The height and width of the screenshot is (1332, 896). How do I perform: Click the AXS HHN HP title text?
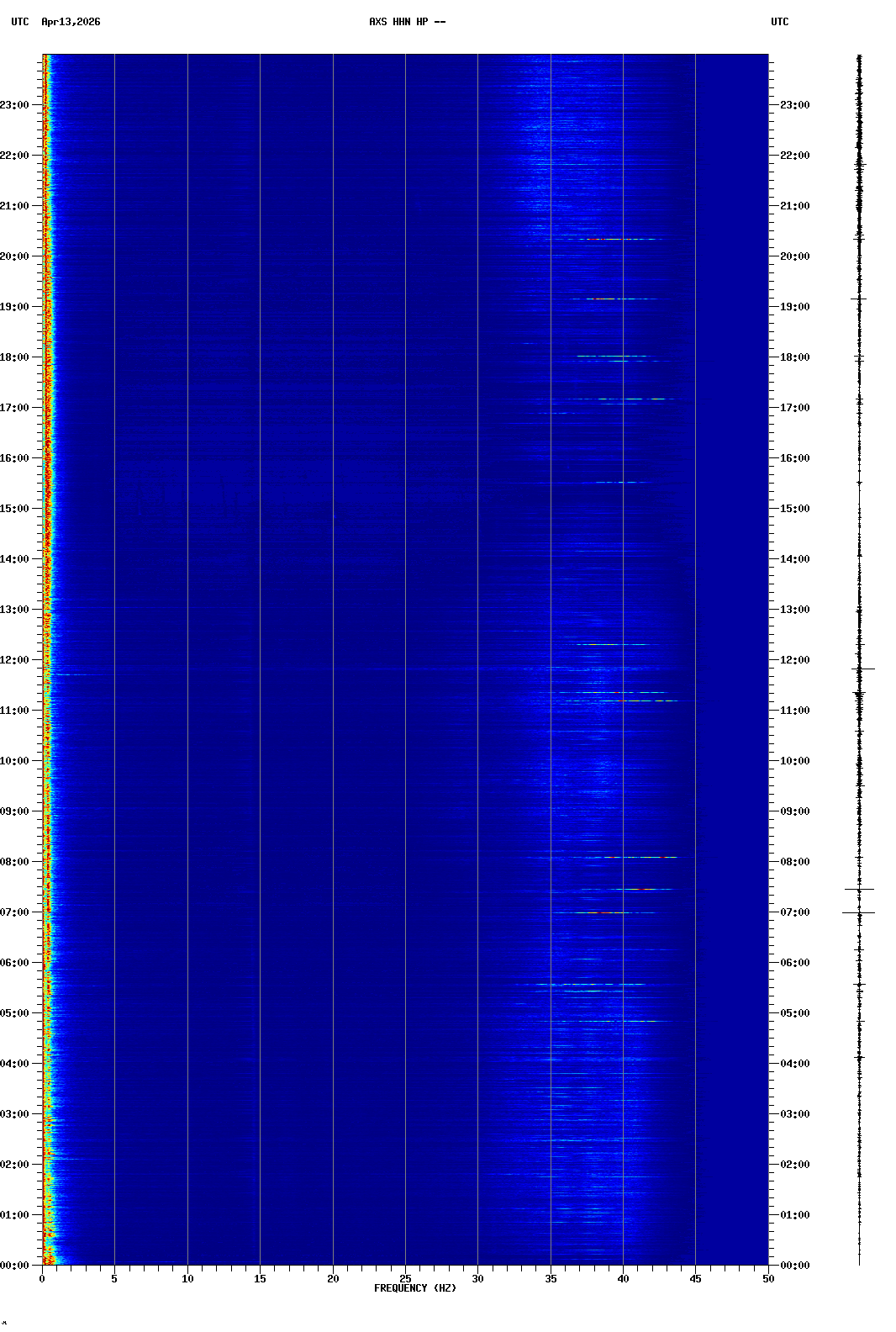[407, 22]
